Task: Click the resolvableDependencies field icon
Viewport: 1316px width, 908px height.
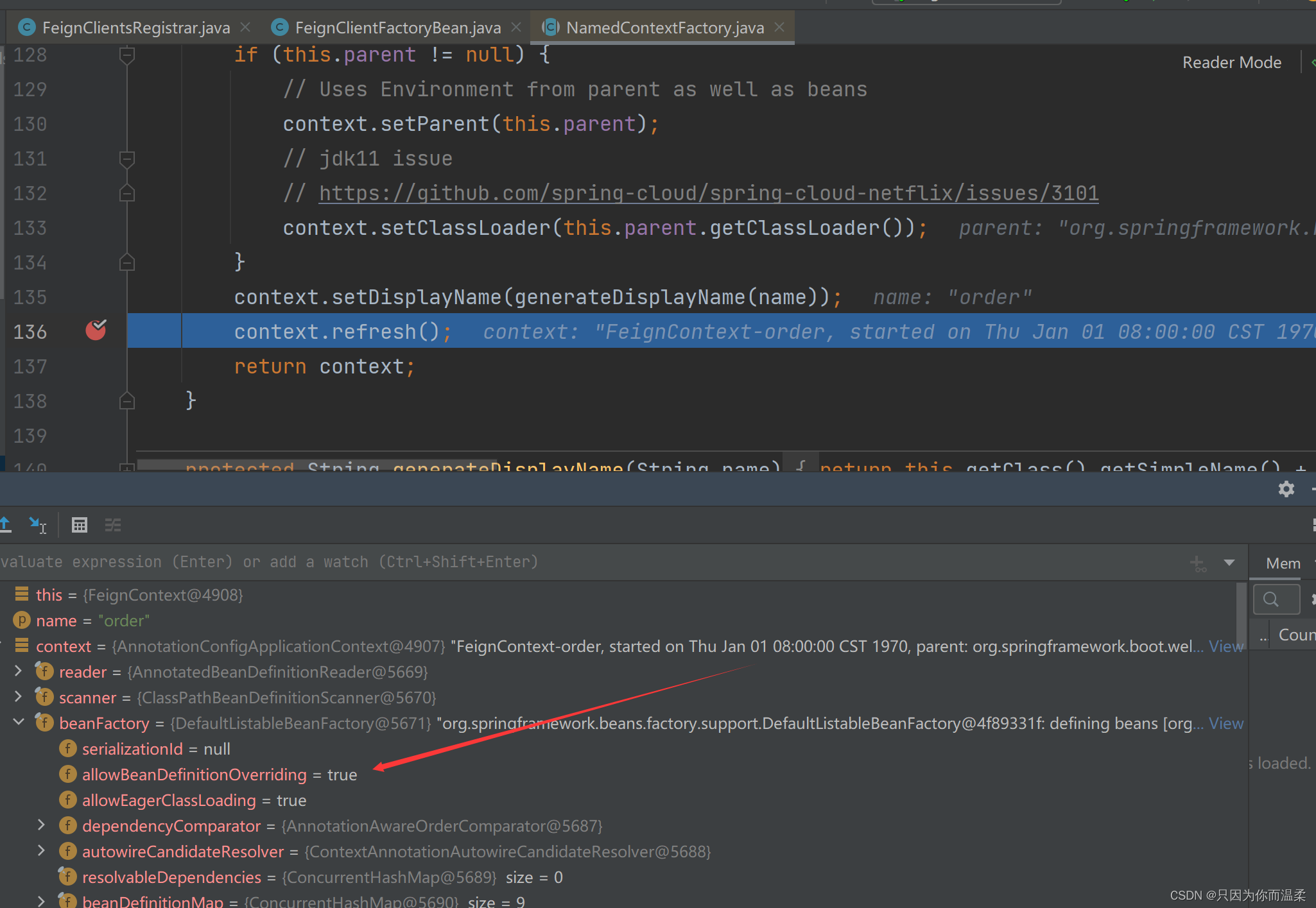Action: pos(67,877)
